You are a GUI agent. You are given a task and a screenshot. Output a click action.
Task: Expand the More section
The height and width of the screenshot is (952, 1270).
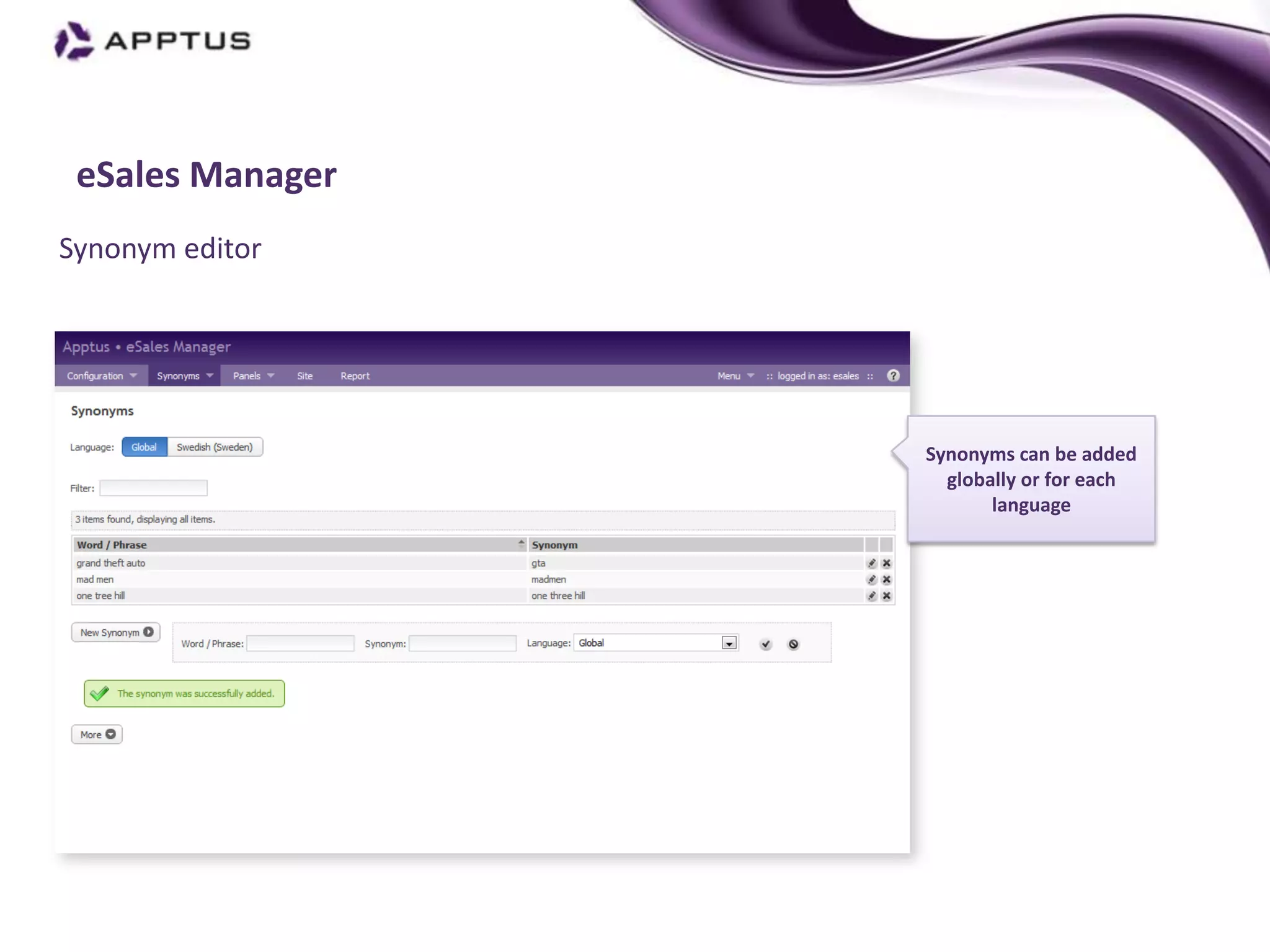[x=97, y=734]
